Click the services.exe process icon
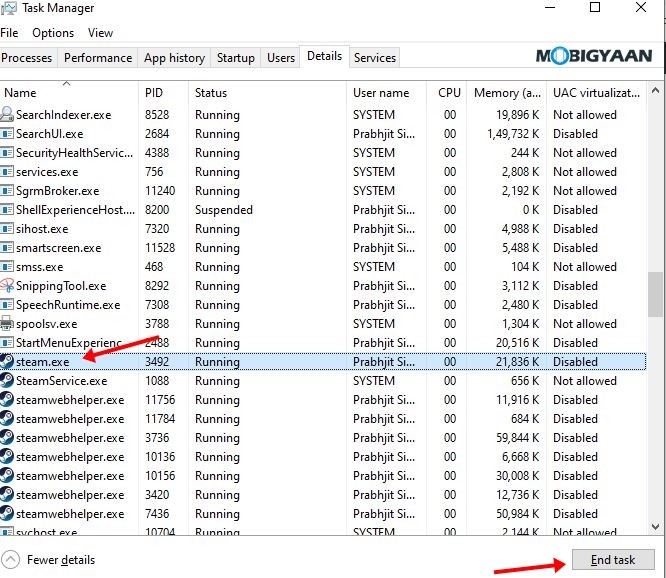The image size is (666, 578). click(x=7, y=172)
